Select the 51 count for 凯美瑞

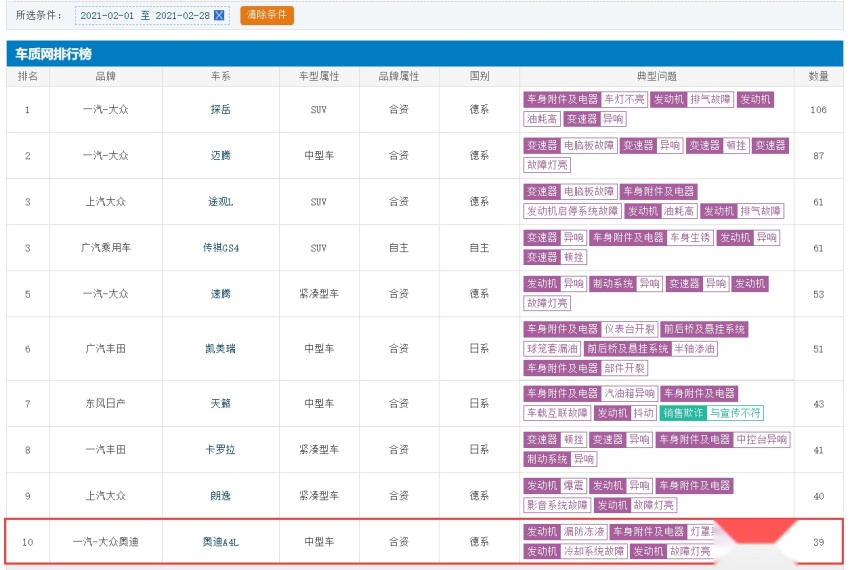pos(818,349)
